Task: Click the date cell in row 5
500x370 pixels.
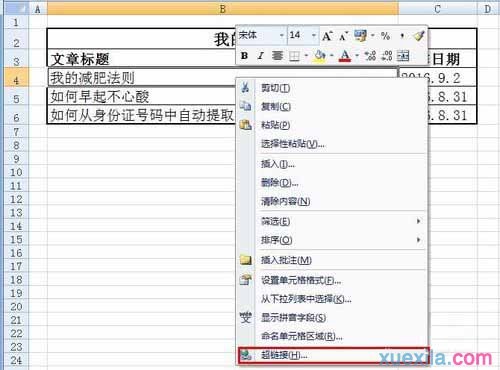Action: [452, 96]
